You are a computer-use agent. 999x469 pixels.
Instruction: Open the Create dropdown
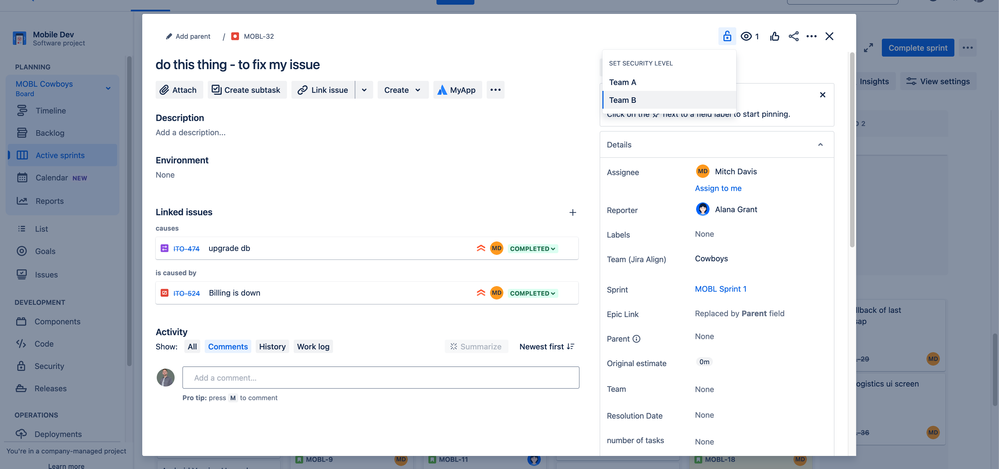click(403, 90)
